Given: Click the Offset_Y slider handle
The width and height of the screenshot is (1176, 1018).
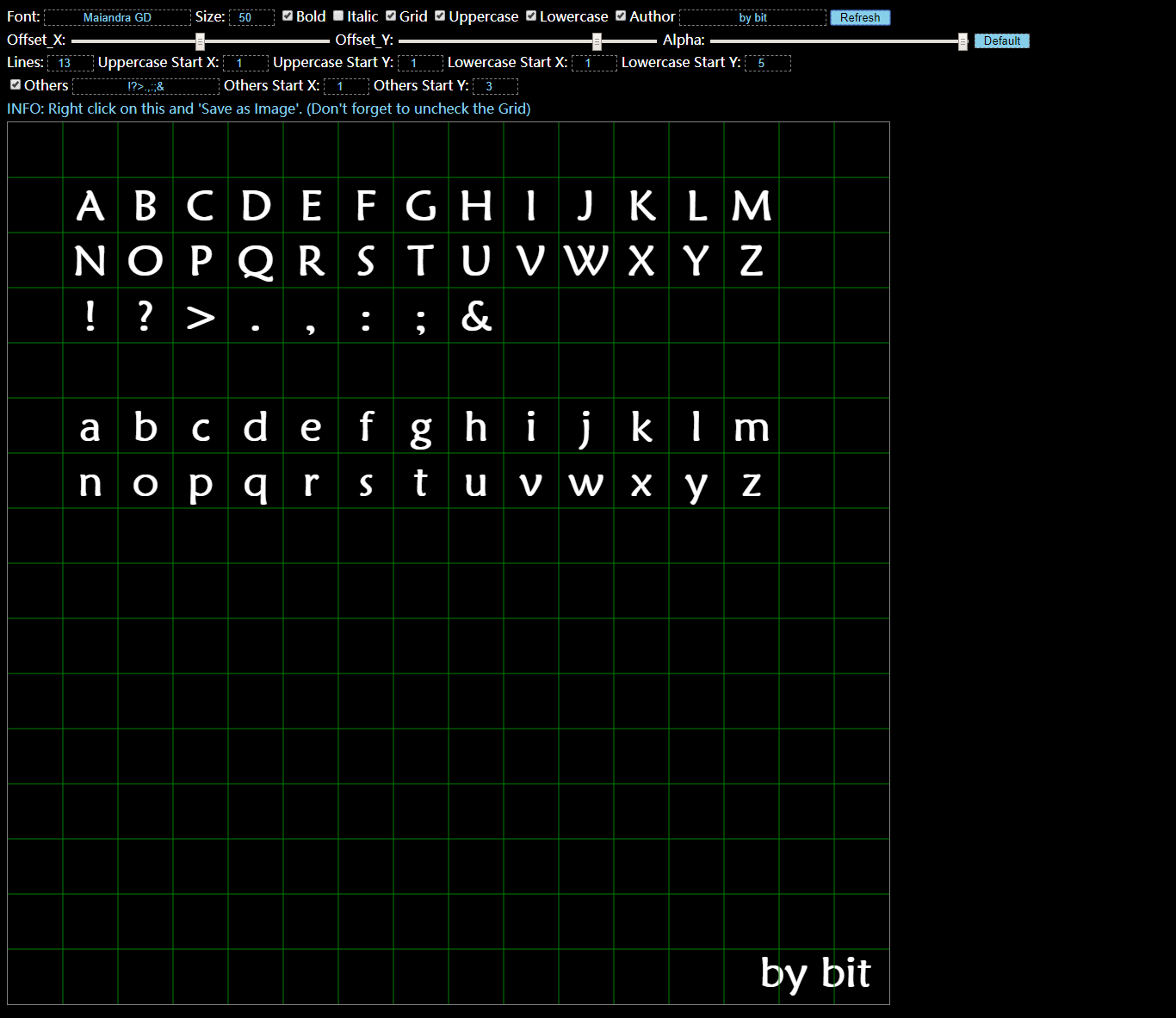Looking at the screenshot, I should tap(597, 41).
